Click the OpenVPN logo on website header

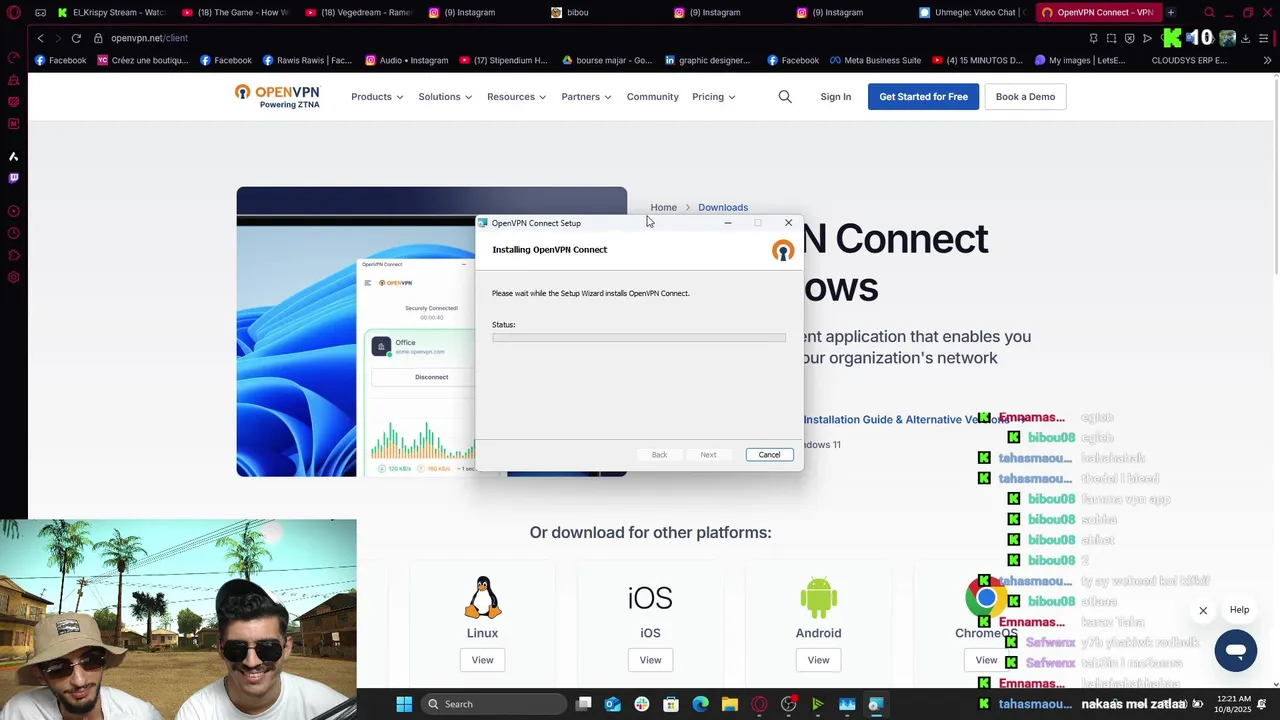pyautogui.click(x=277, y=96)
